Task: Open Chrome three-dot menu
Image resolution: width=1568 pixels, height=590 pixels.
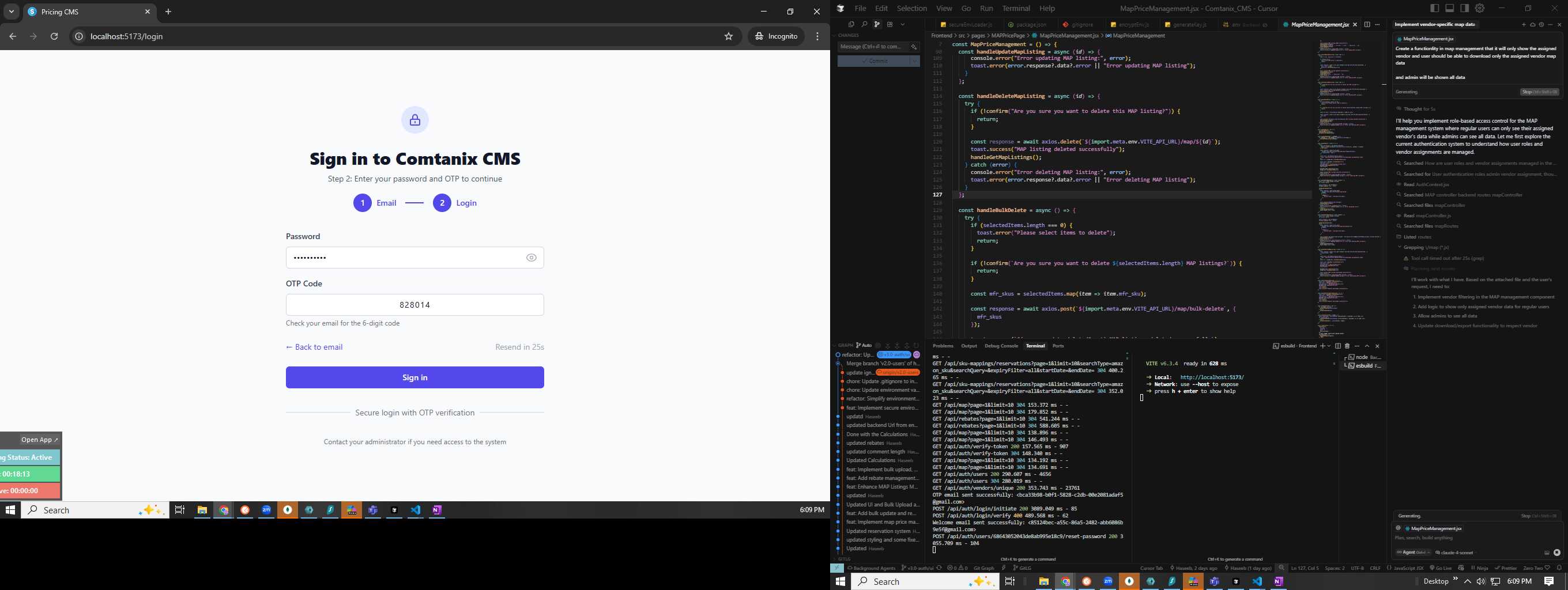Action: pos(817,36)
